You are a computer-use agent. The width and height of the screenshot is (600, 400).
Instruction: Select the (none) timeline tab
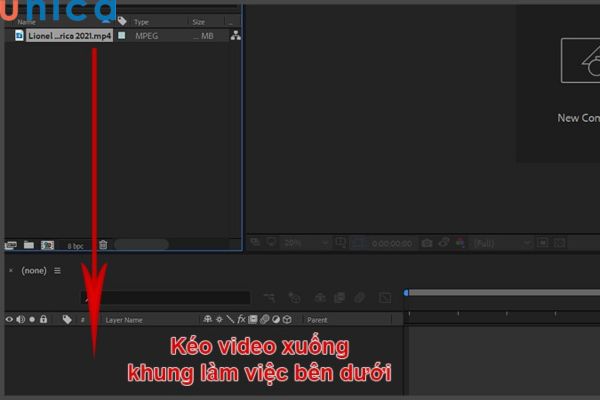pyautogui.click(x=34, y=271)
